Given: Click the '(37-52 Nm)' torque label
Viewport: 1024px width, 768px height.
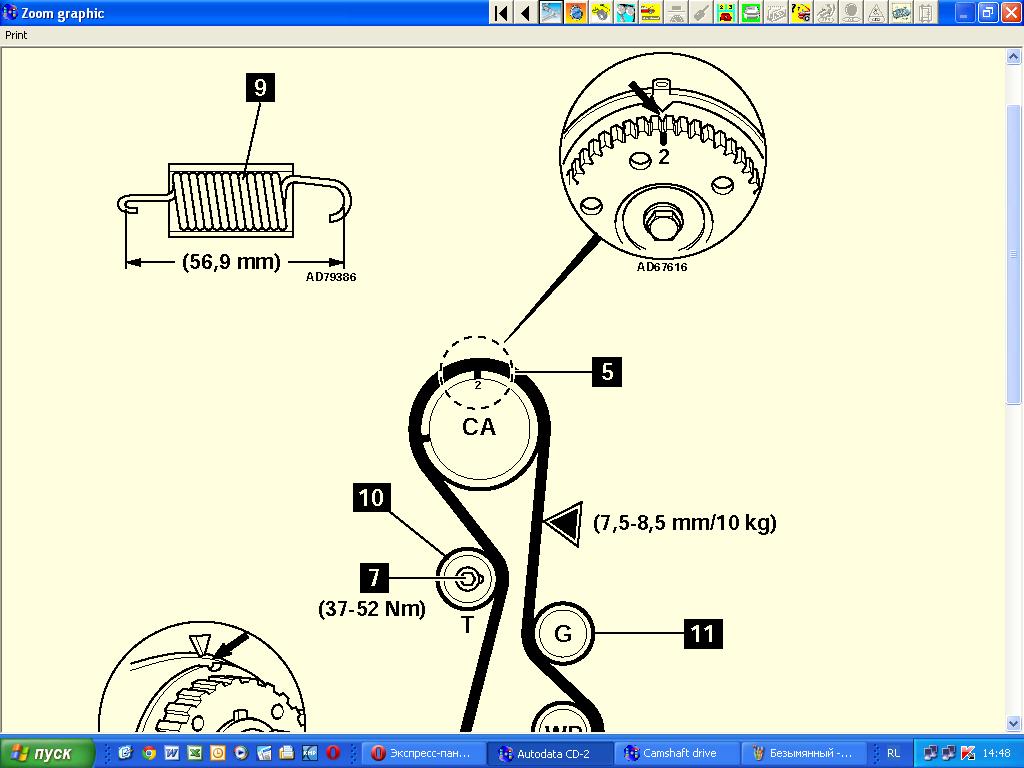Looking at the screenshot, I should 372,609.
